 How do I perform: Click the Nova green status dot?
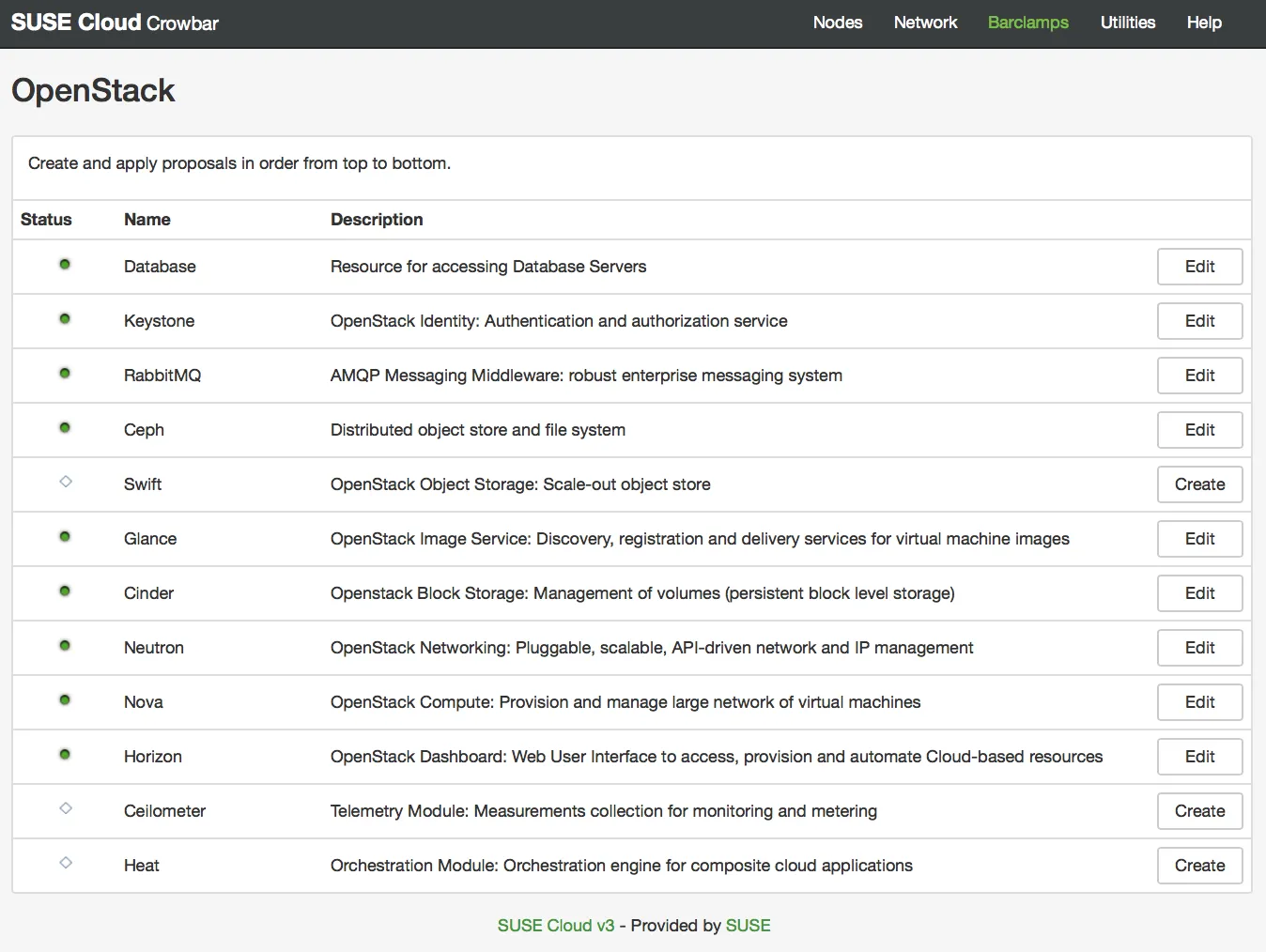point(65,699)
